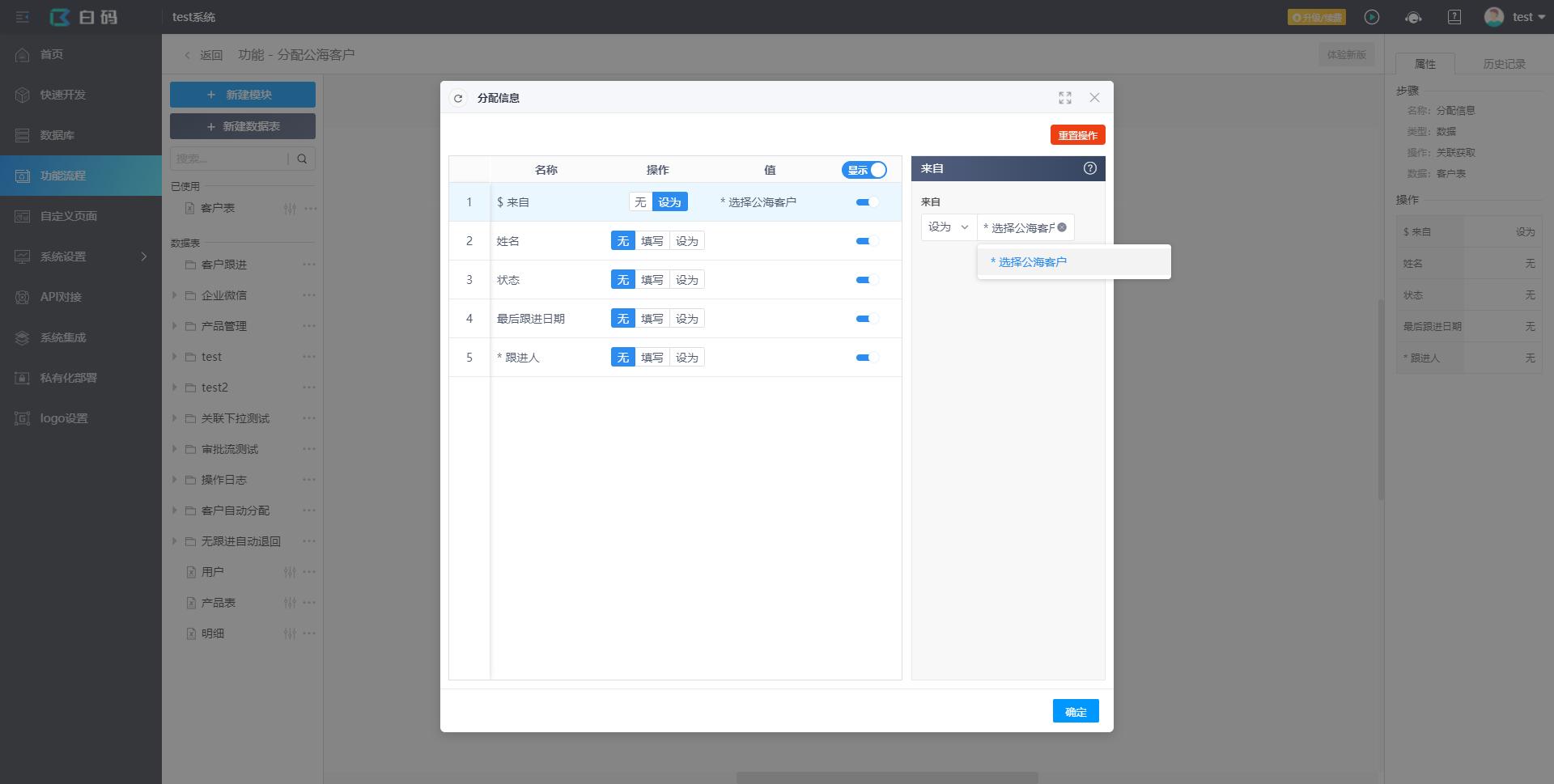Open the 设为 dropdown in 来自 panel
This screenshot has height=784, width=1554.
pyautogui.click(x=949, y=227)
